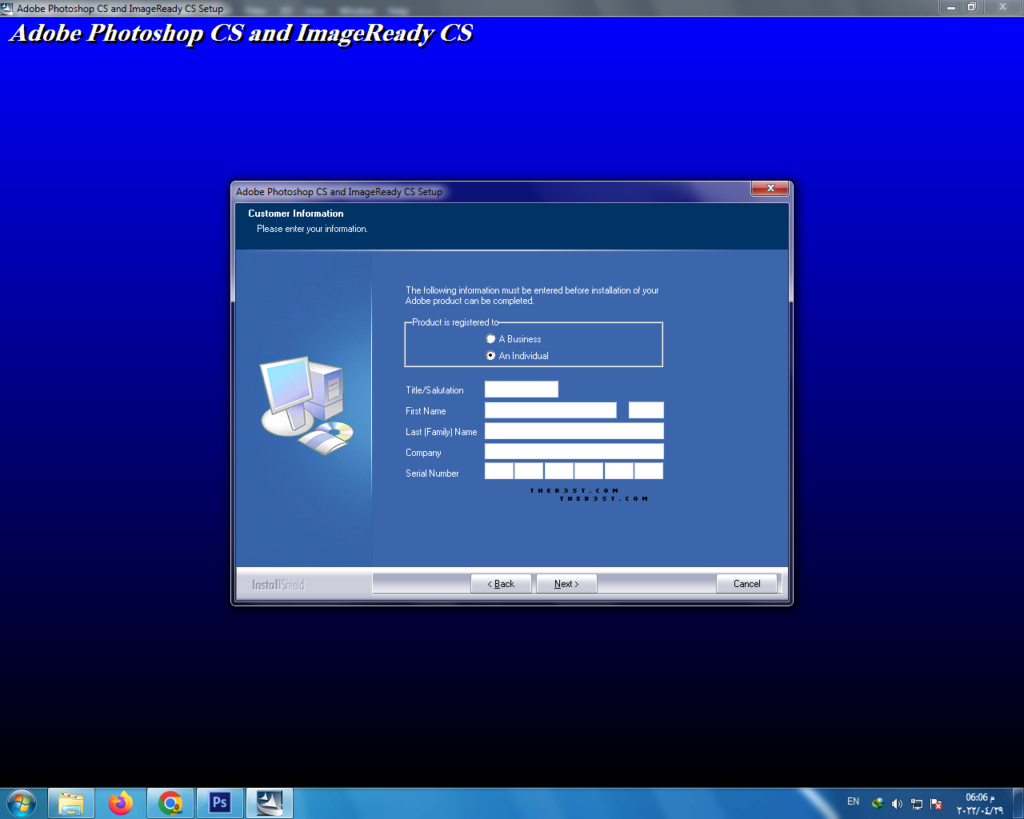Click the EN language indicator
Image resolution: width=1024 pixels, height=819 pixels.
click(853, 801)
